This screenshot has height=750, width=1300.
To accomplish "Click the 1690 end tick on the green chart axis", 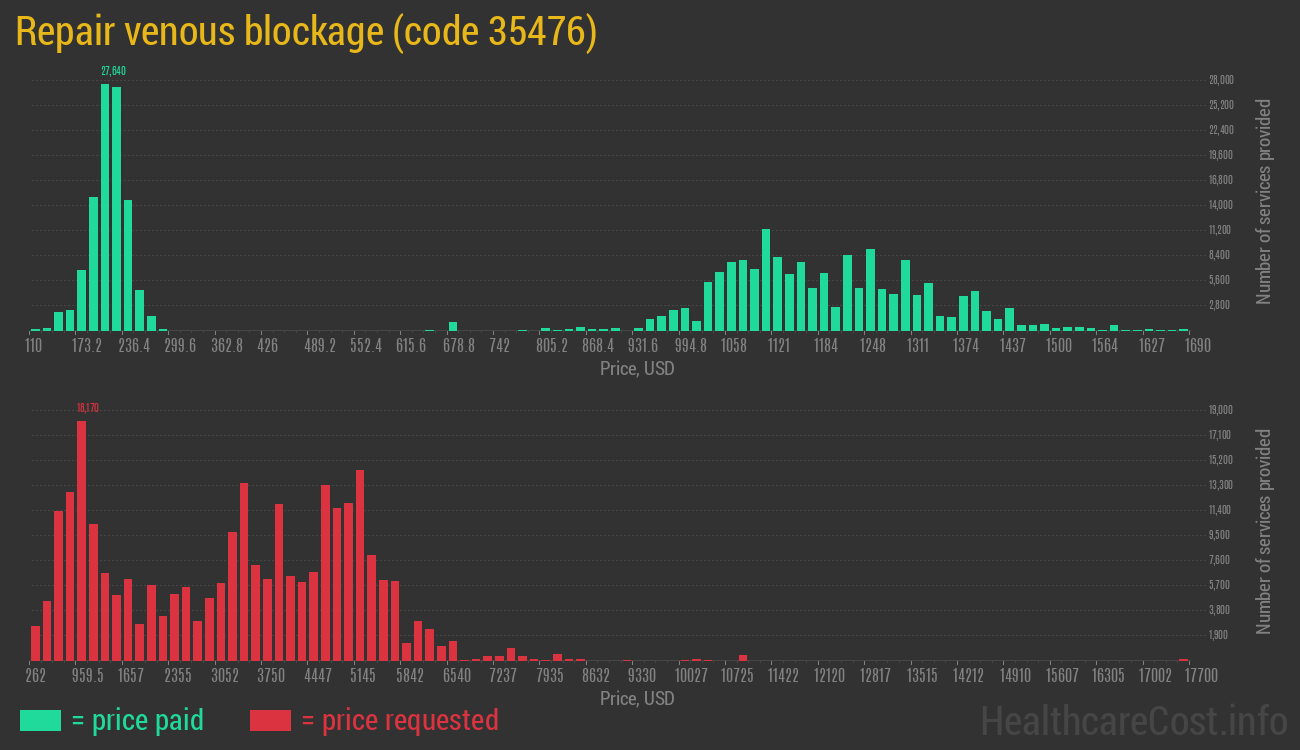I will point(1197,346).
